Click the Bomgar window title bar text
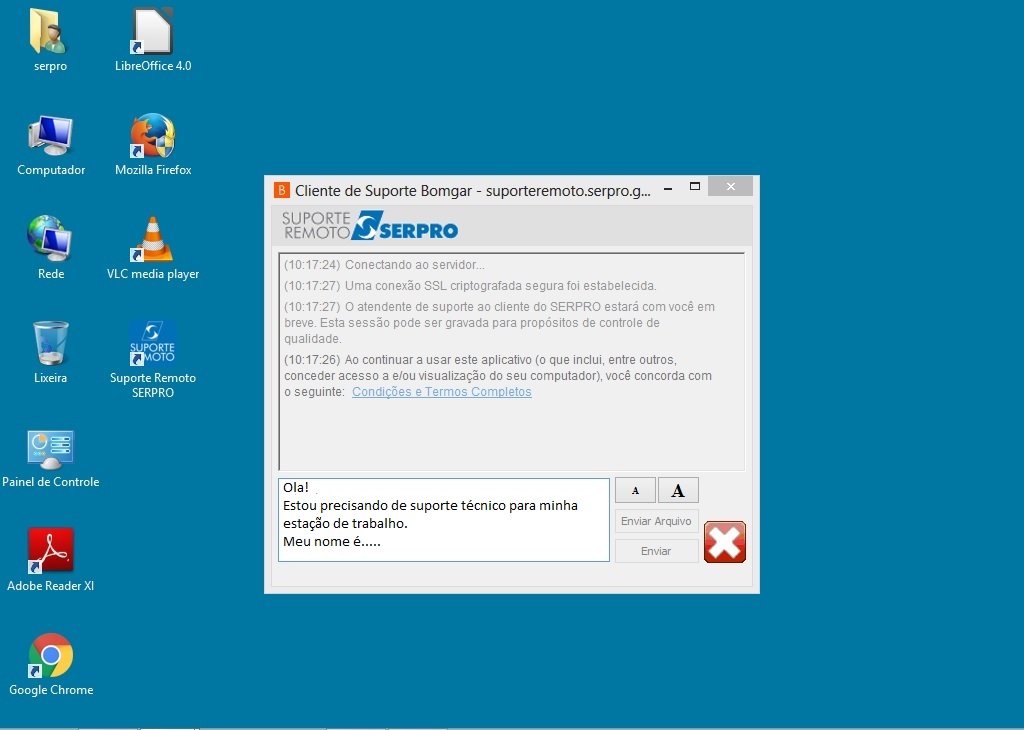The width and height of the screenshot is (1024, 730). pos(472,191)
